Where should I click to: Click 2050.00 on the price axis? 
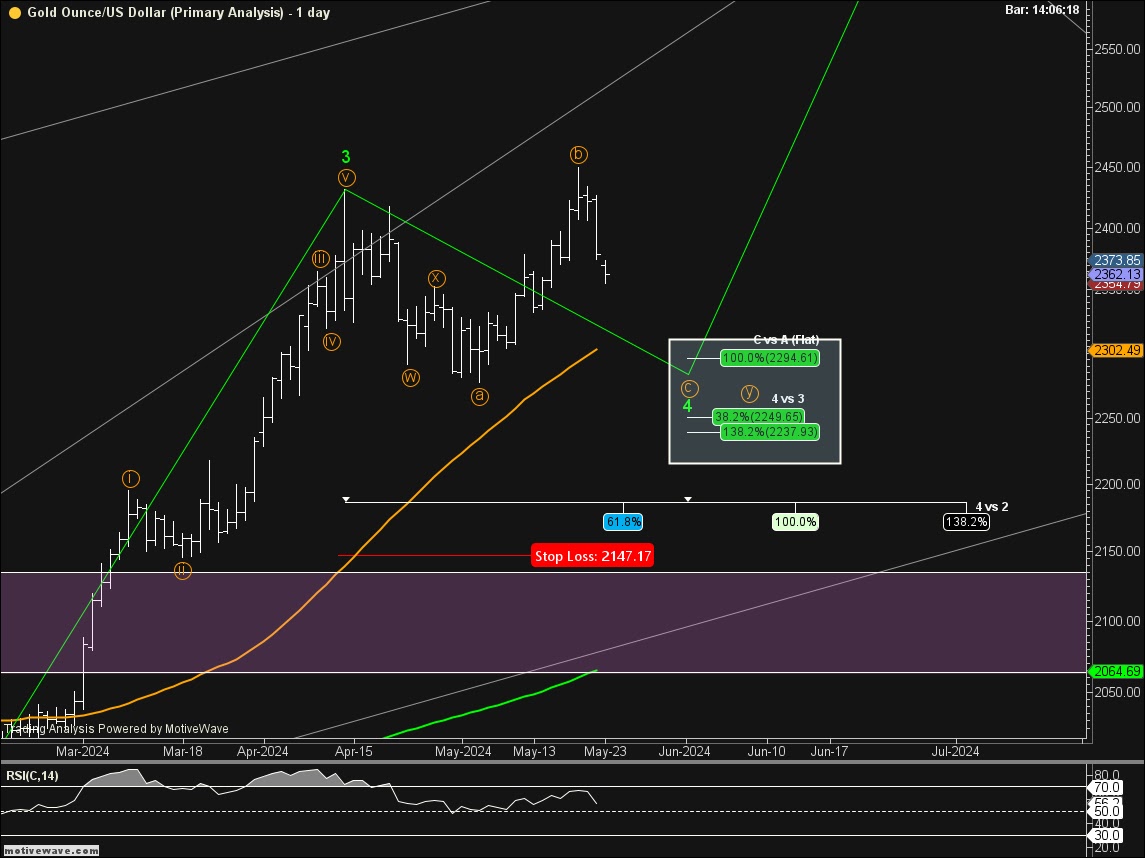1117,692
